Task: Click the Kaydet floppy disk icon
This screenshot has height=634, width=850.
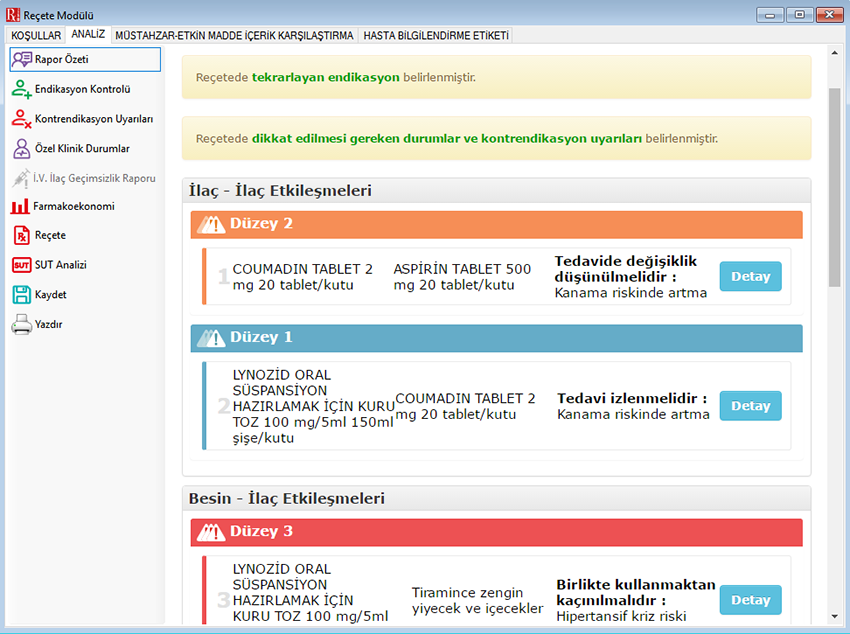Action: coord(21,295)
